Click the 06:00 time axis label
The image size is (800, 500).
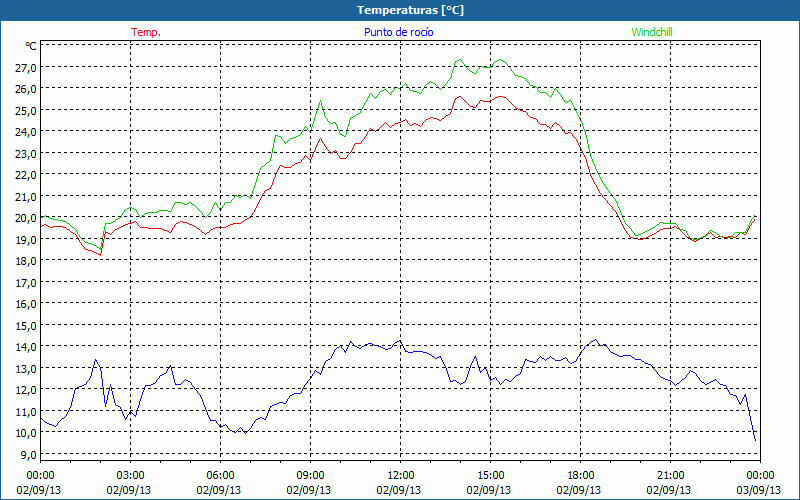(220, 476)
